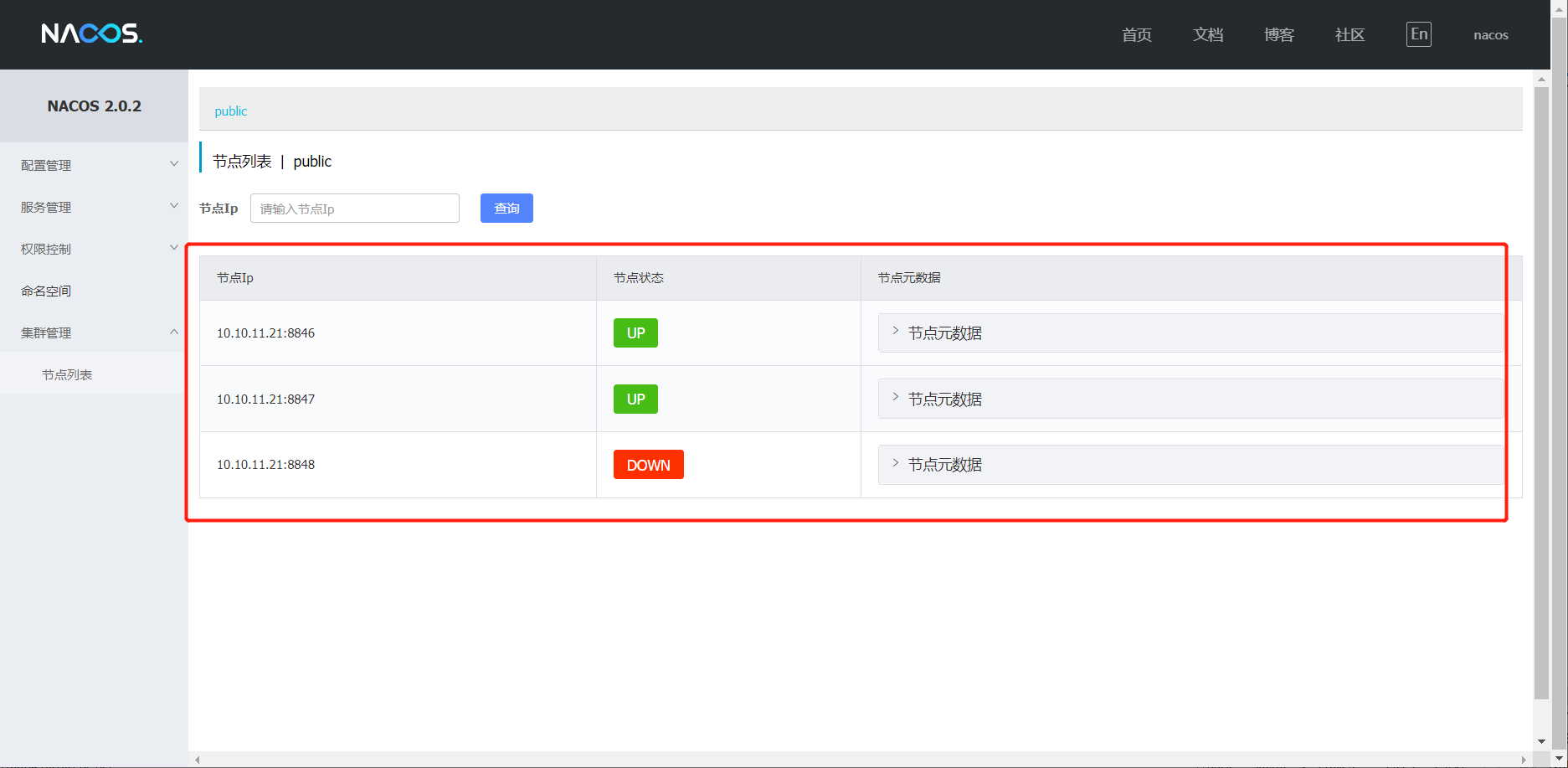The height and width of the screenshot is (768, 1568).
Task: Open the 文档 header link
Action: [x=1208, y=34]
